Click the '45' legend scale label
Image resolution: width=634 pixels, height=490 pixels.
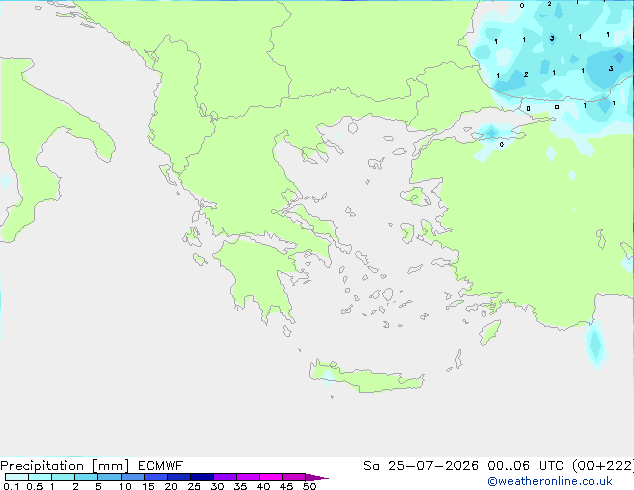click(x=286, y=486)
